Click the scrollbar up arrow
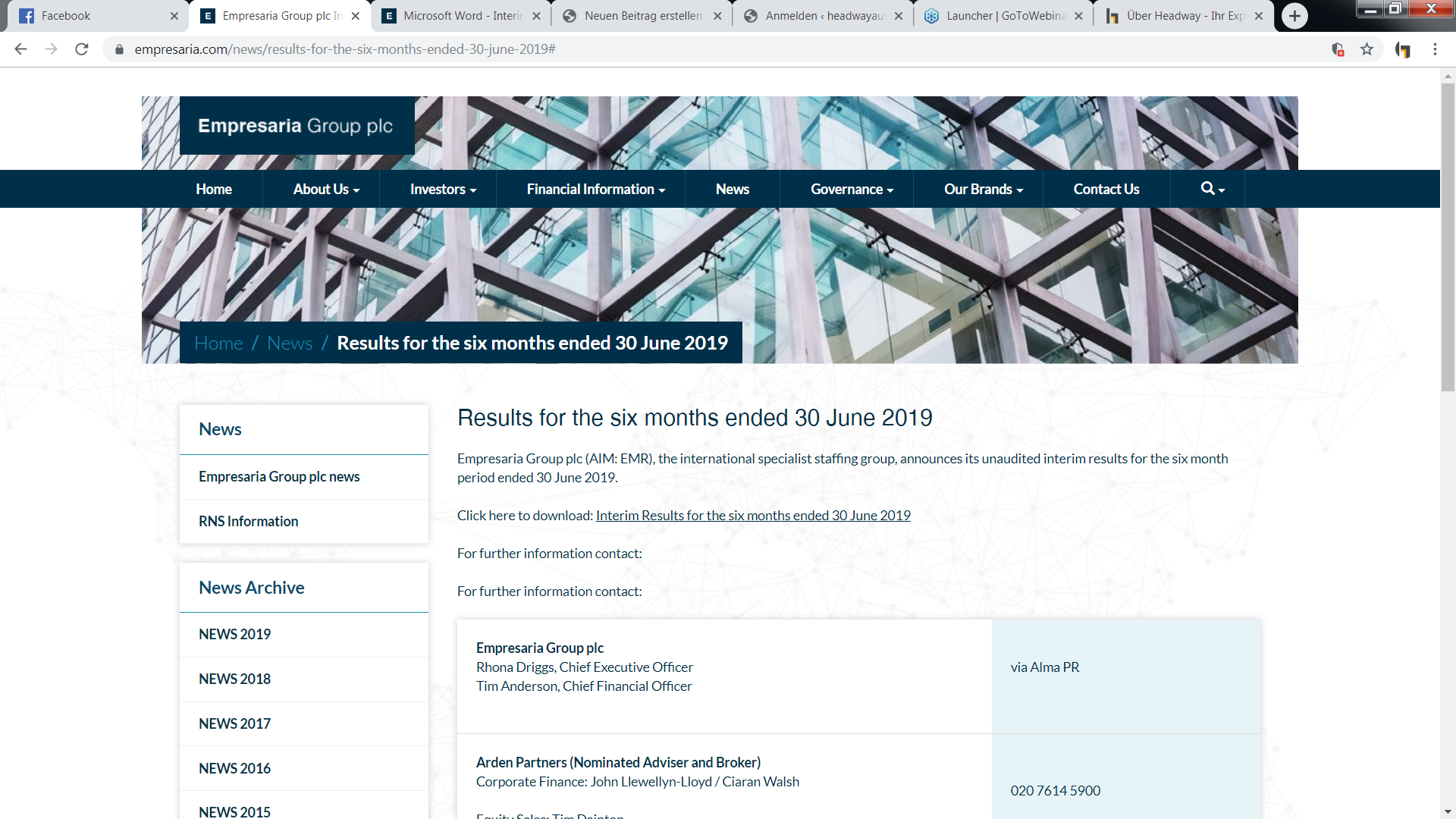 coord(1448,75)
